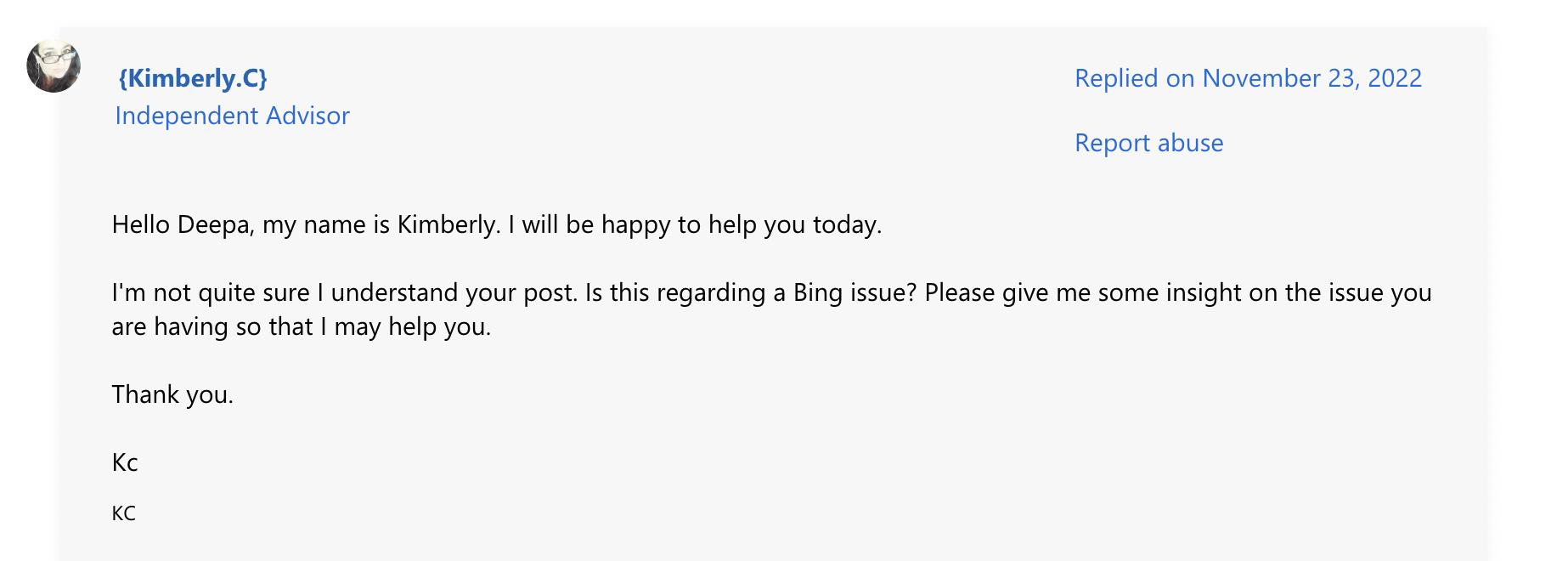
Task: Click the Thank you. line
Action: coord(172,394)
